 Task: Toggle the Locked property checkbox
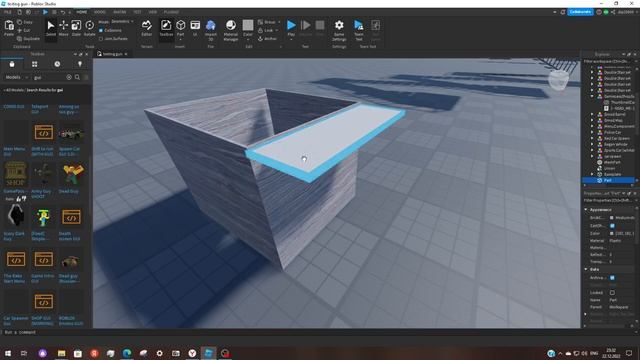612,293
